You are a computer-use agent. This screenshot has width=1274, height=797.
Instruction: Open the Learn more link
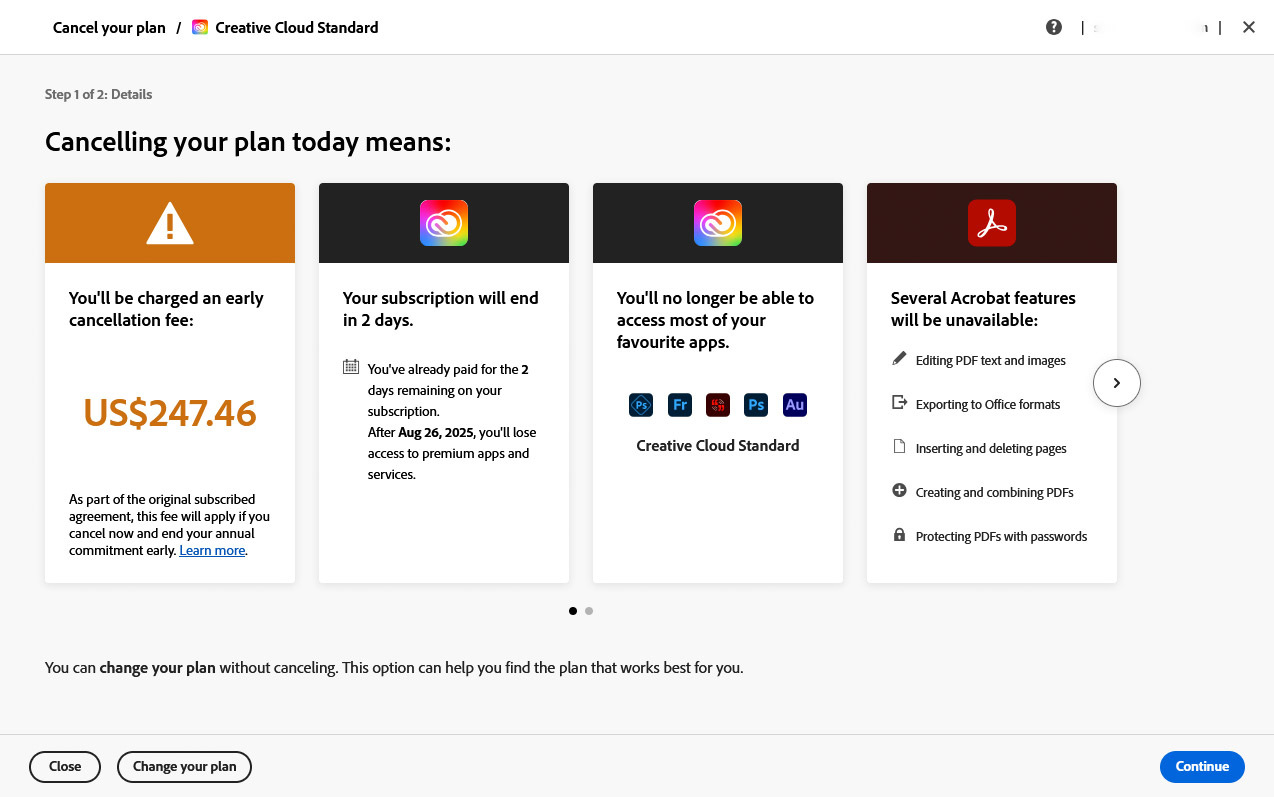(x=212, y=551)
